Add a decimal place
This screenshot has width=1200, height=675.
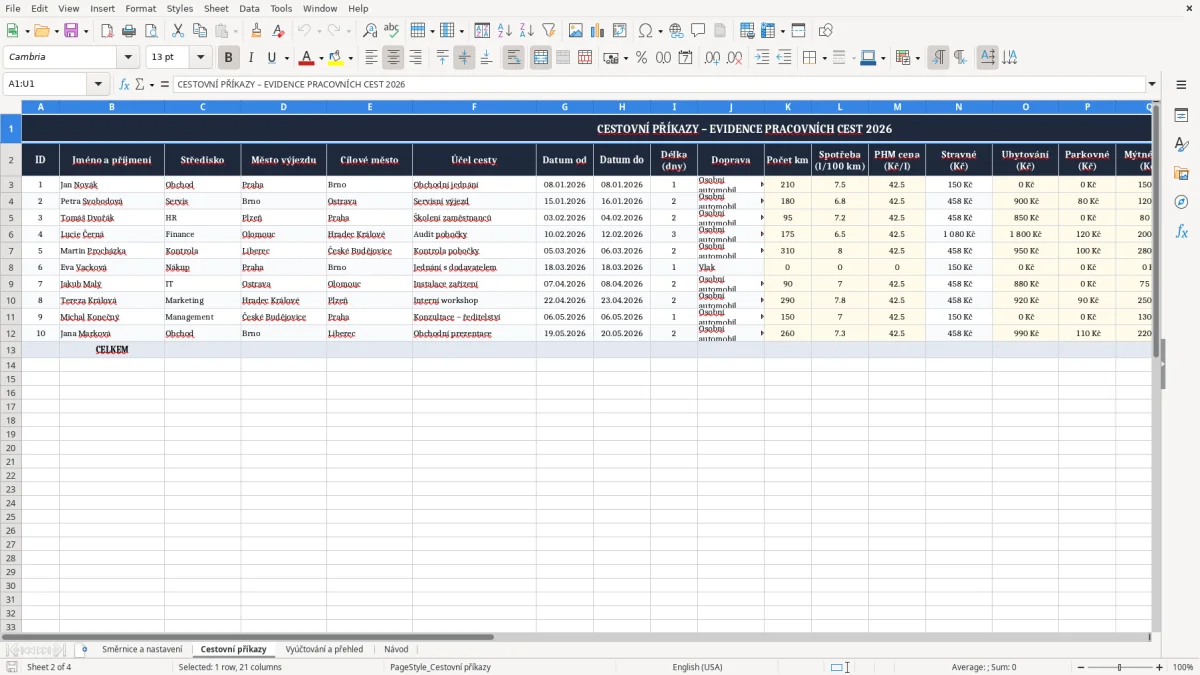(x=713, y=58)
